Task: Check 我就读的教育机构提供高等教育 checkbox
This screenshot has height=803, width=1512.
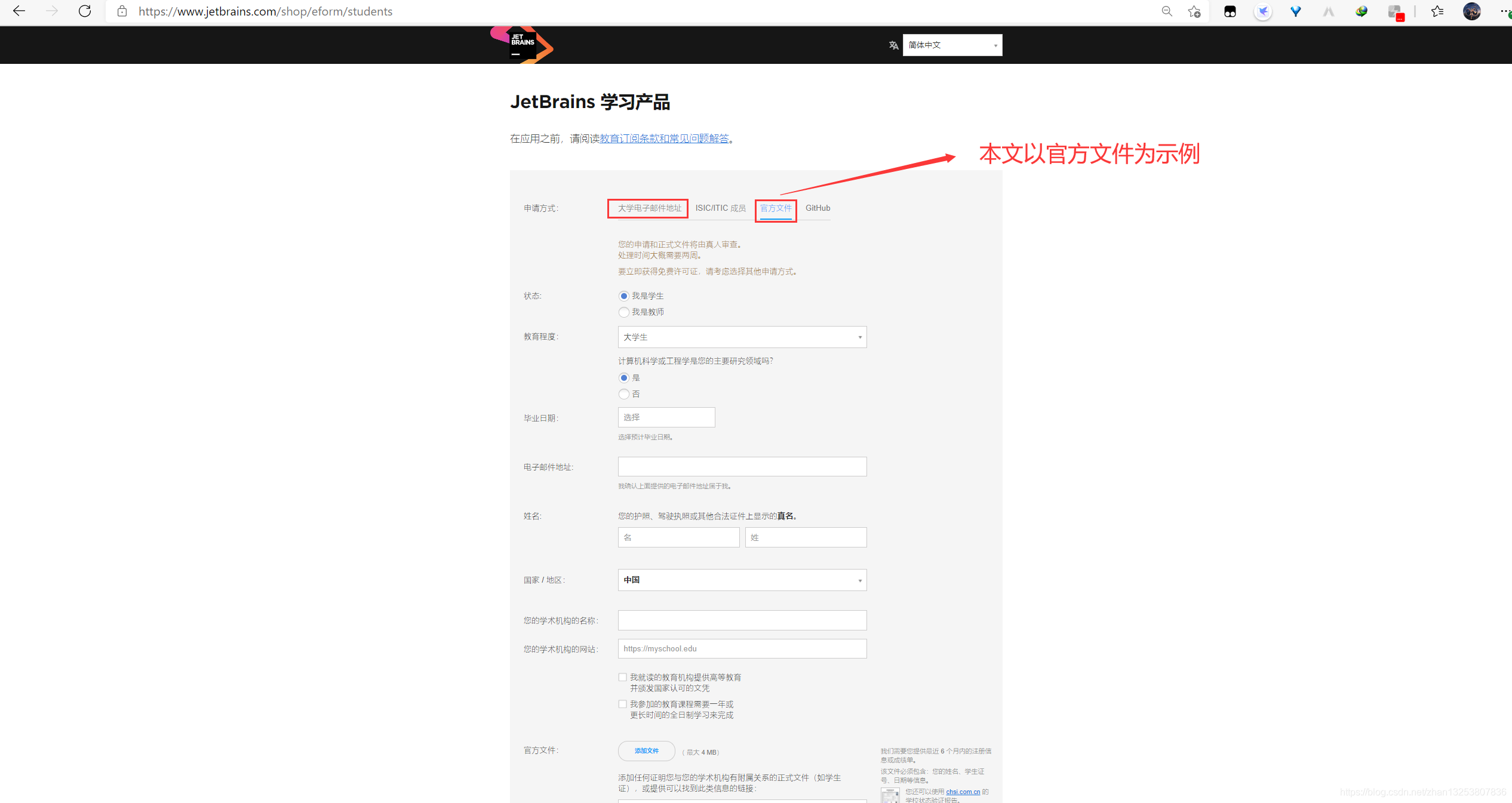Action: 622,677
